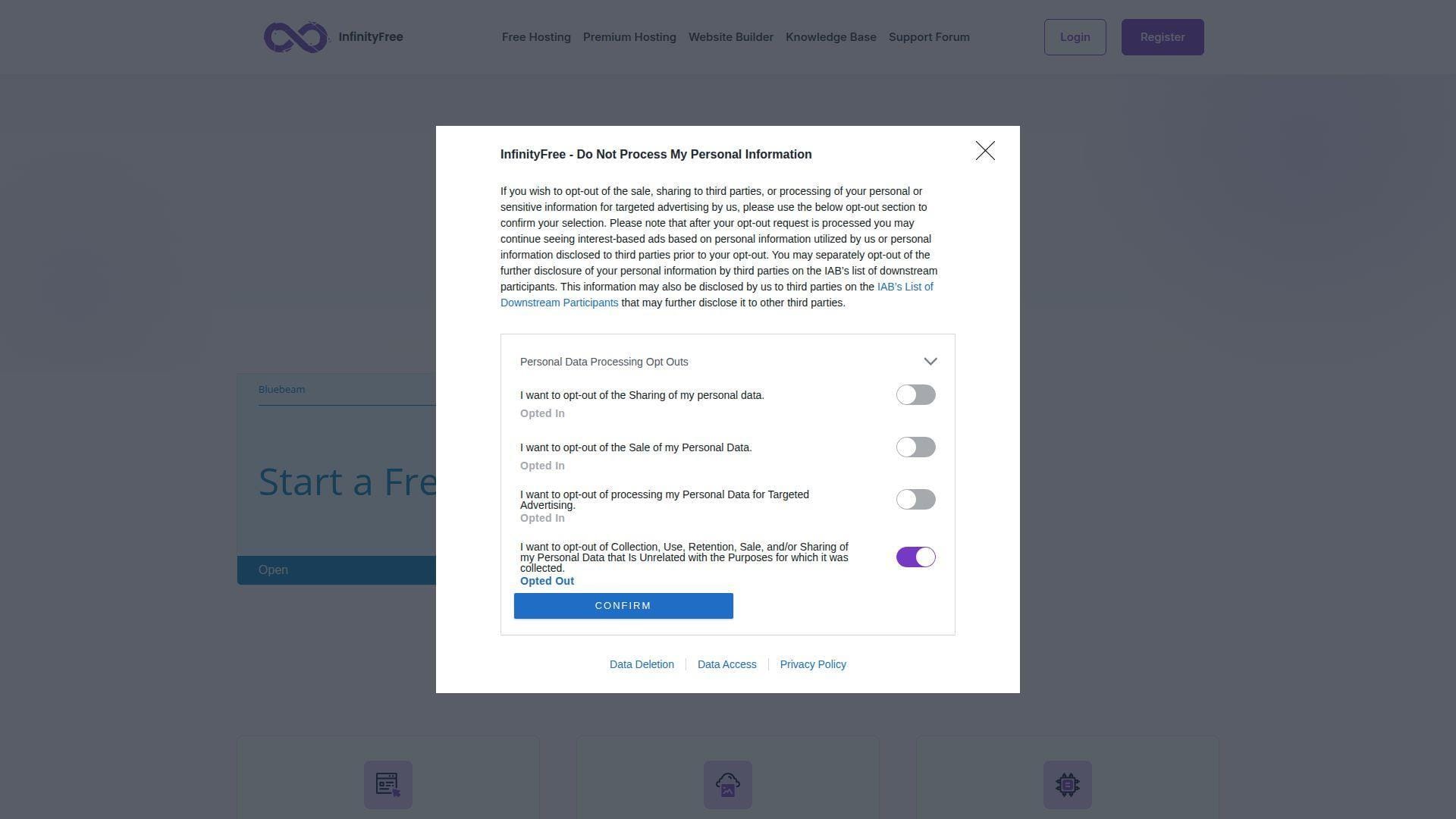Open IAB's List of Downstream Participants link
Viewport: 1456px width, 819px height.
click(x=717, y=295)
